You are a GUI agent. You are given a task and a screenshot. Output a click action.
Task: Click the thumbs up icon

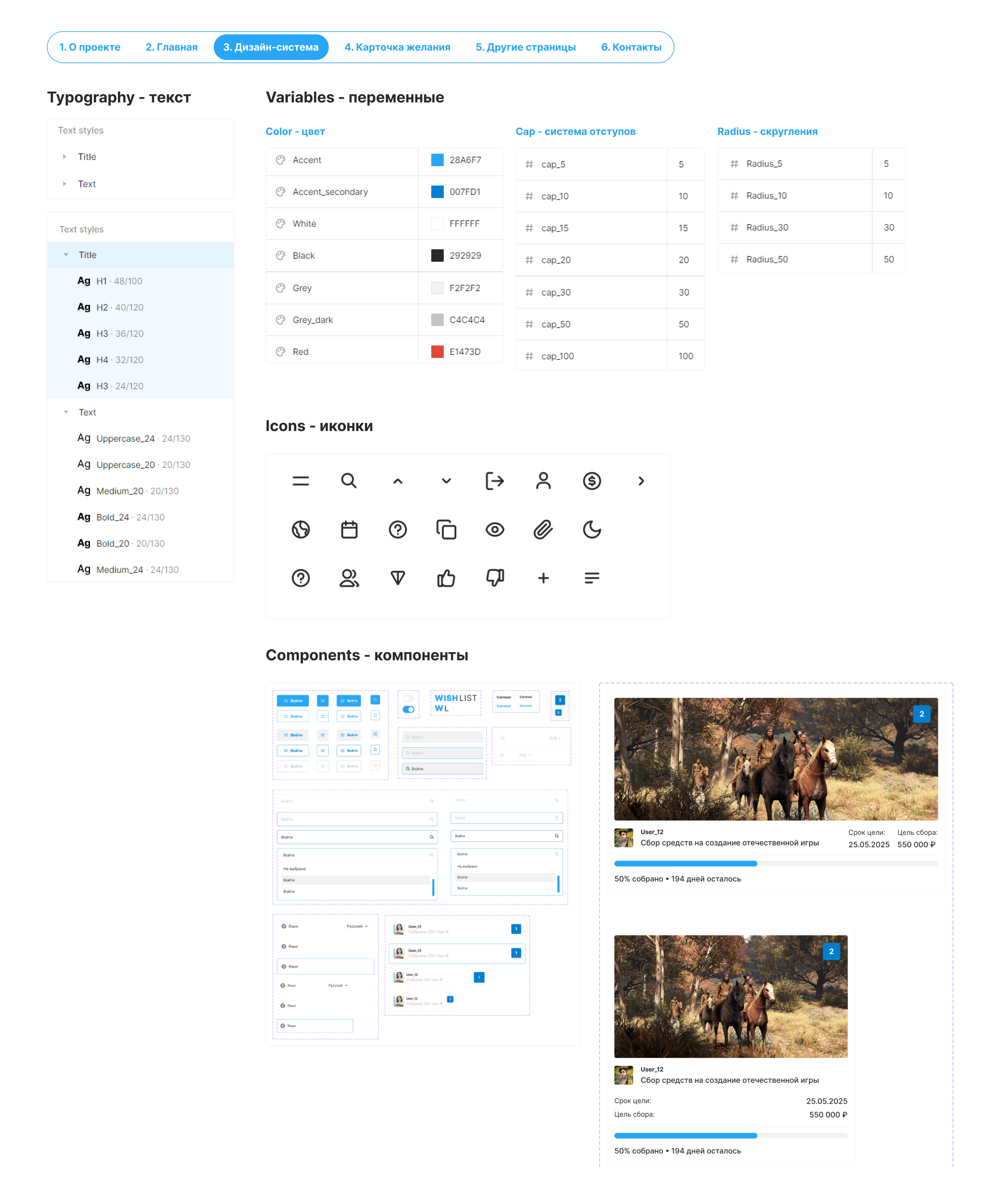[446, 578]
